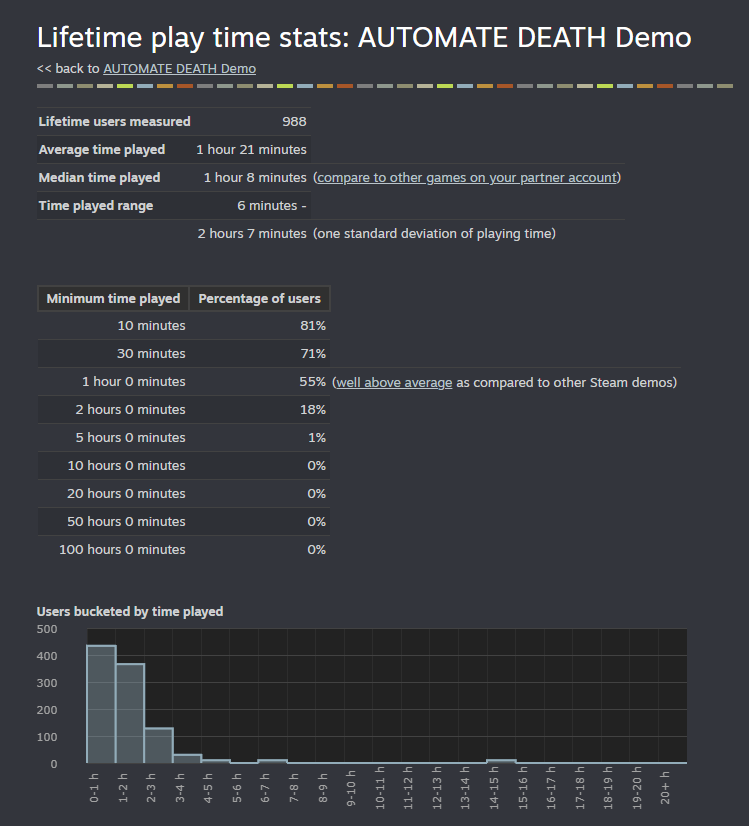The image size is (749, 826).
Task: Click the 500 y-axis label
Action: pyautogui.click(x=47, y=629)
